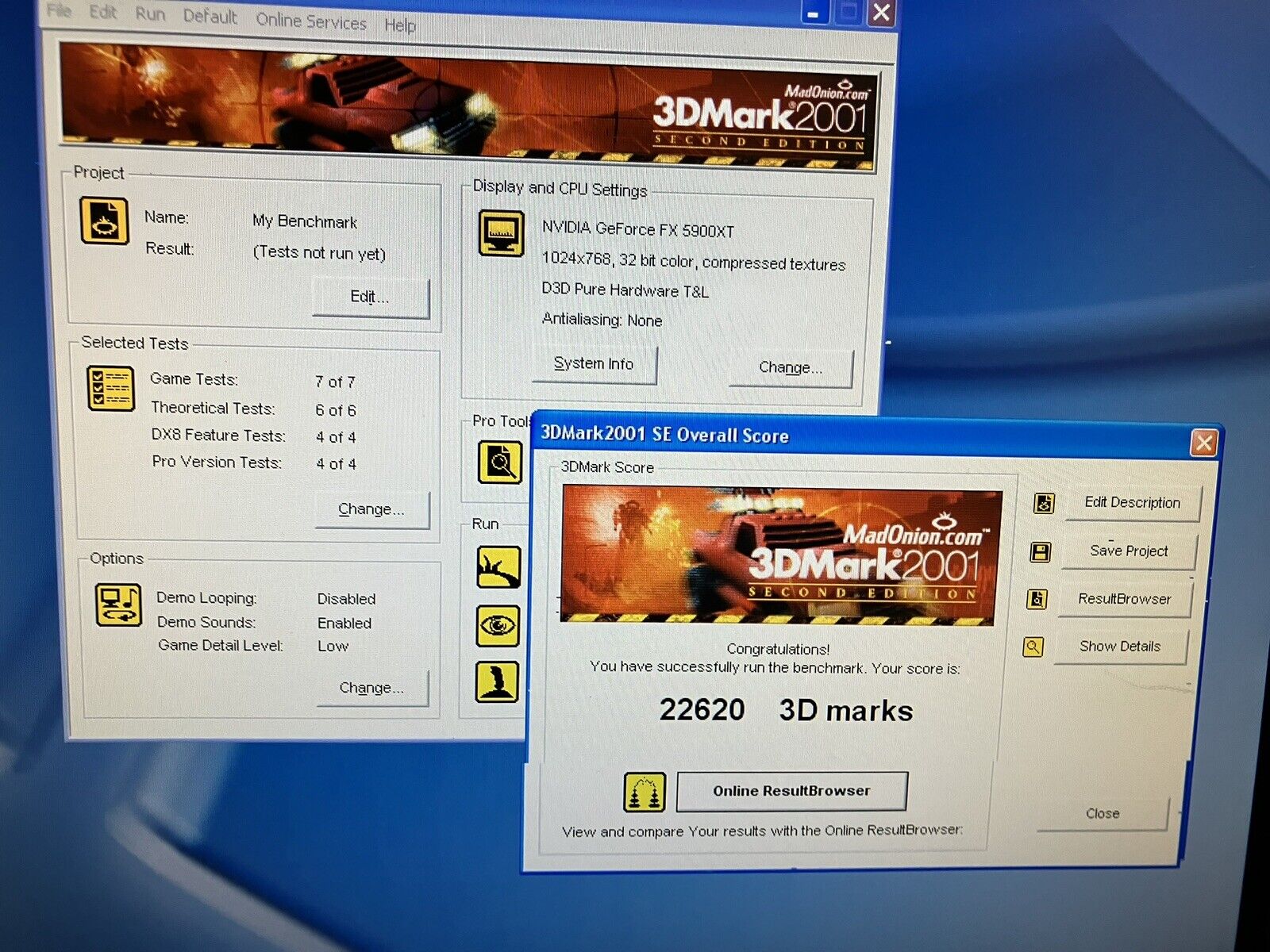1270x952 pixels.
Task: Click the joystick game icon under Run
Action: 497,681
